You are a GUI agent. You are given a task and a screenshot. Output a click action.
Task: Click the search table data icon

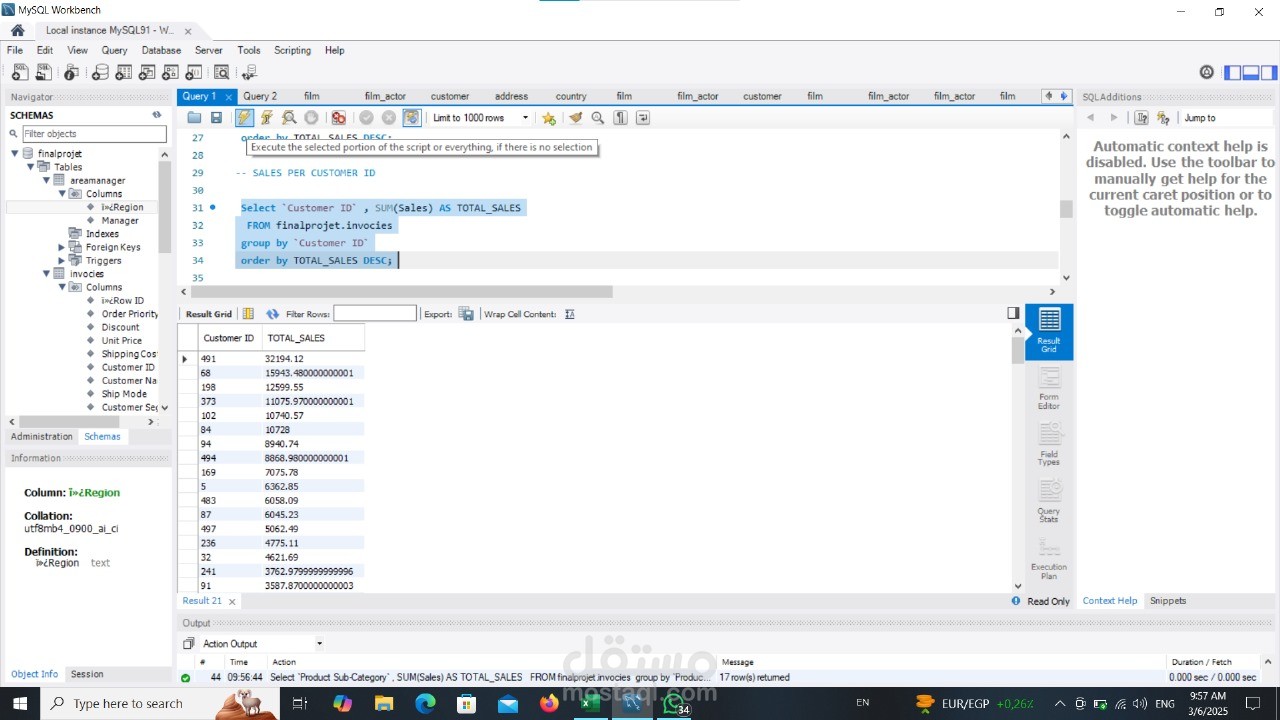tap(221, 72)
